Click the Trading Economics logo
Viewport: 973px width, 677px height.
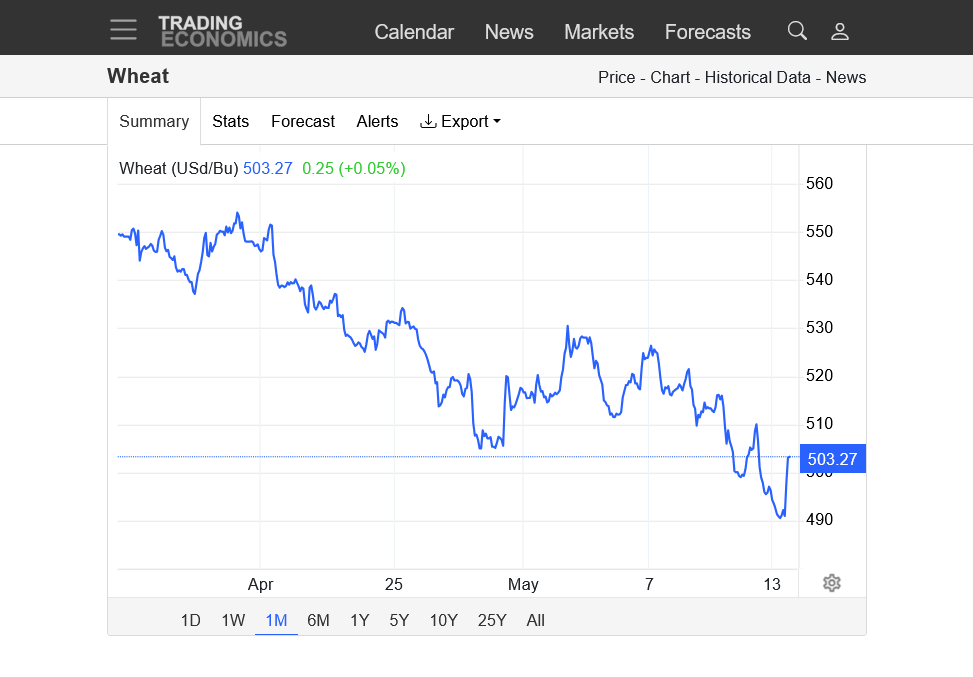pyautogui.click(x=222, y=31)
